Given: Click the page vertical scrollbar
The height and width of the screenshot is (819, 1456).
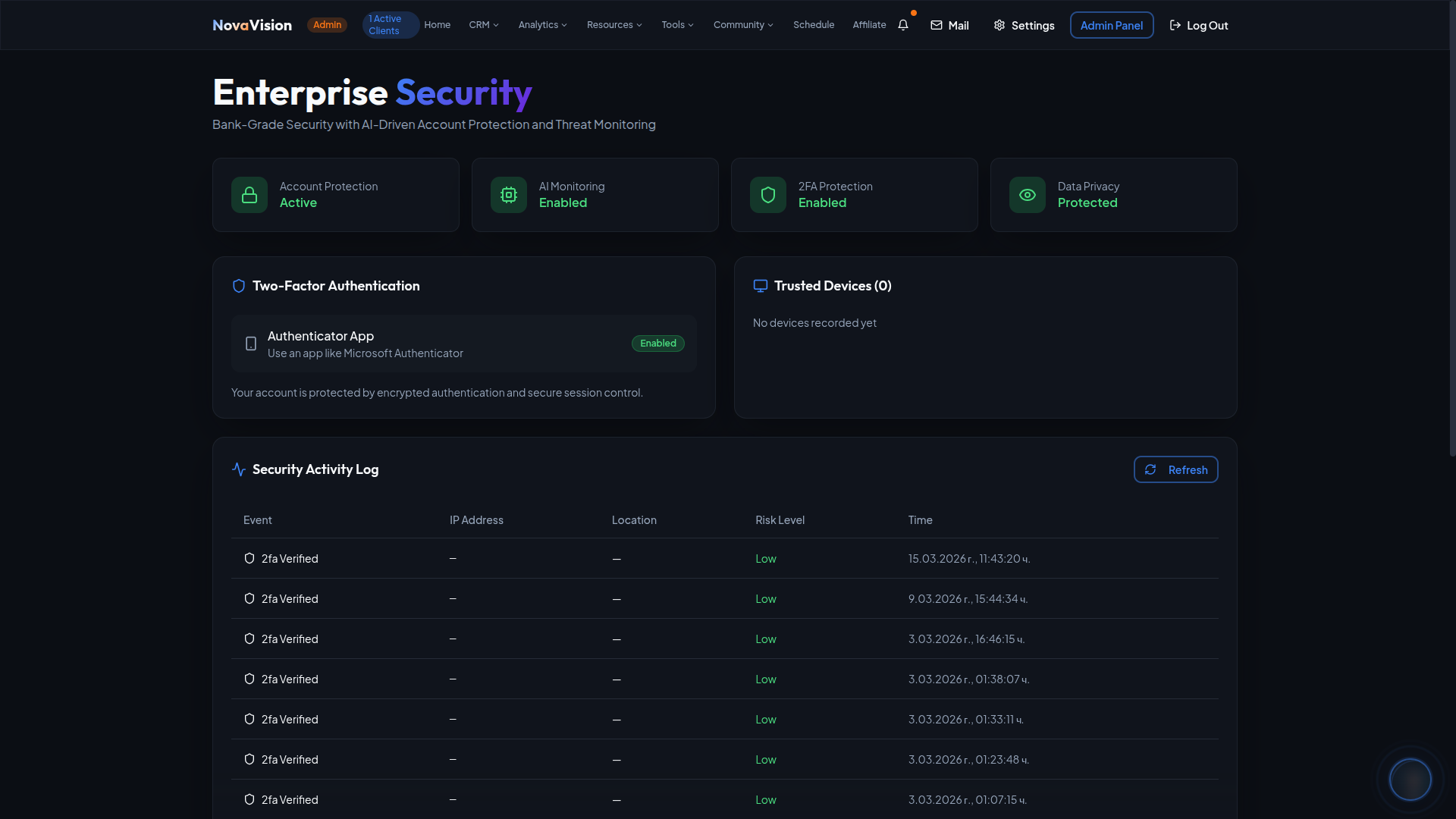Looking at the screenshot, I should coord(1451,227).
